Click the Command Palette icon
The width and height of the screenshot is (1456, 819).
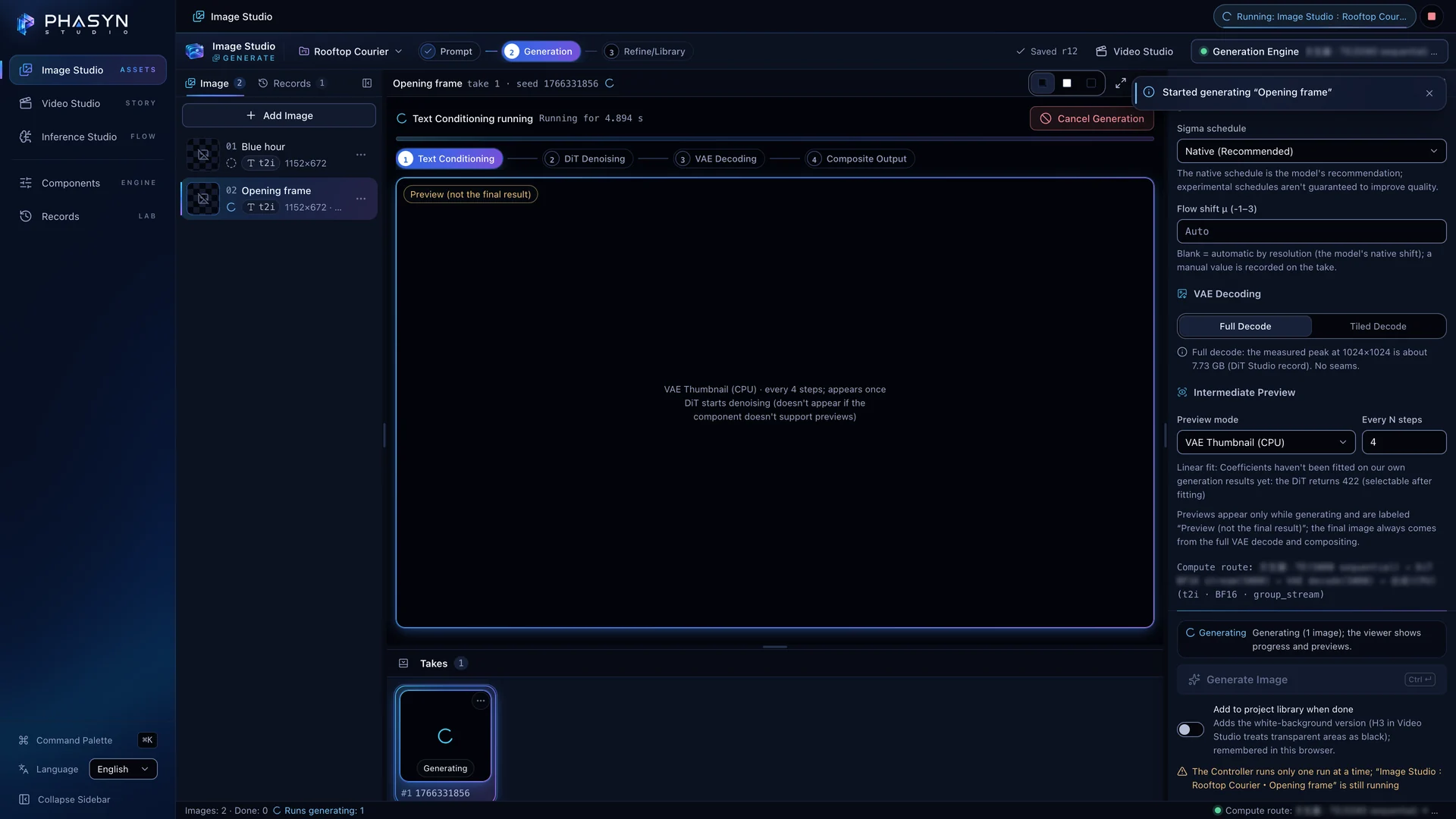click(24, 740)
